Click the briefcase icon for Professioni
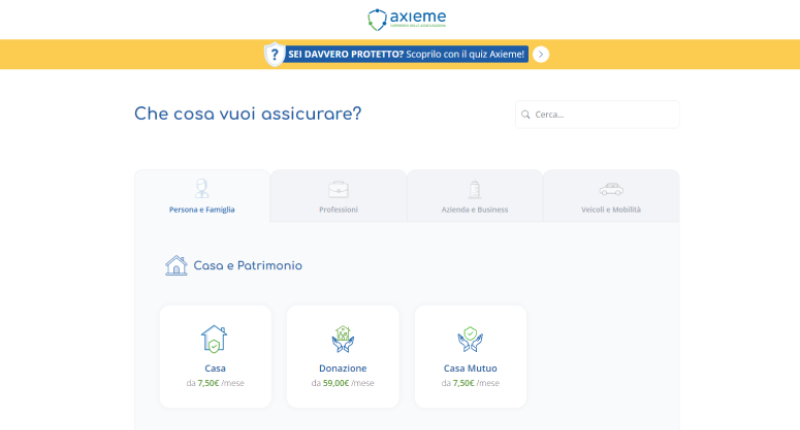Viewport: 800px width, 430px height. [x=338, y=189]
